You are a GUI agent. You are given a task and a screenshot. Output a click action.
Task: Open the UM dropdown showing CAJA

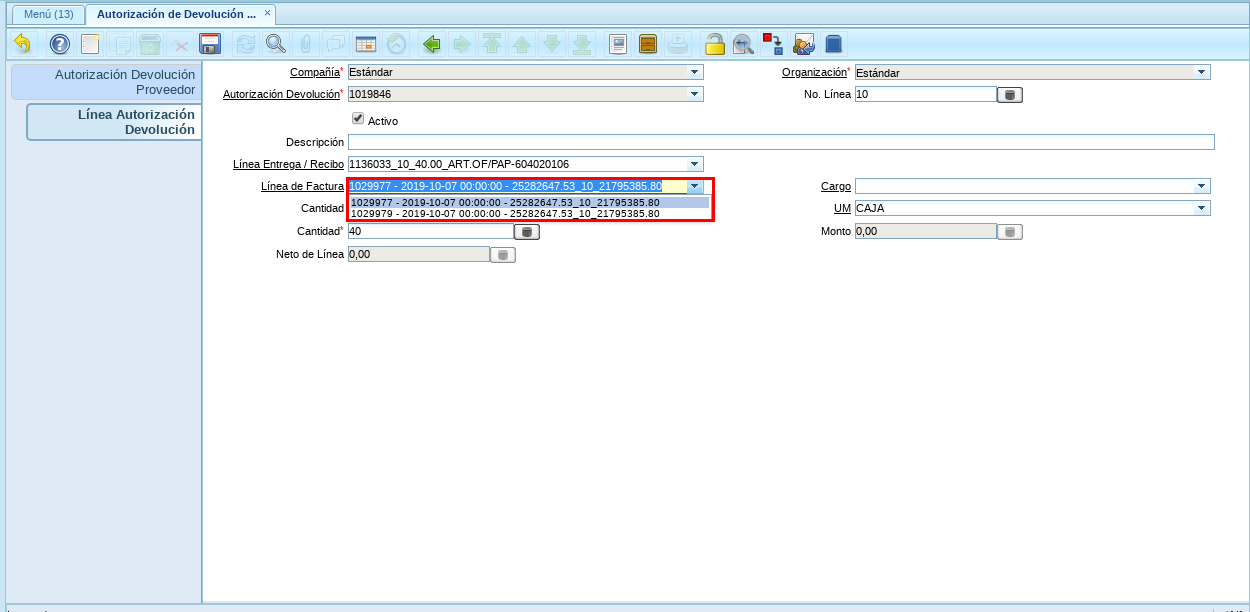pyautogui.click(x=1202, y=208)
